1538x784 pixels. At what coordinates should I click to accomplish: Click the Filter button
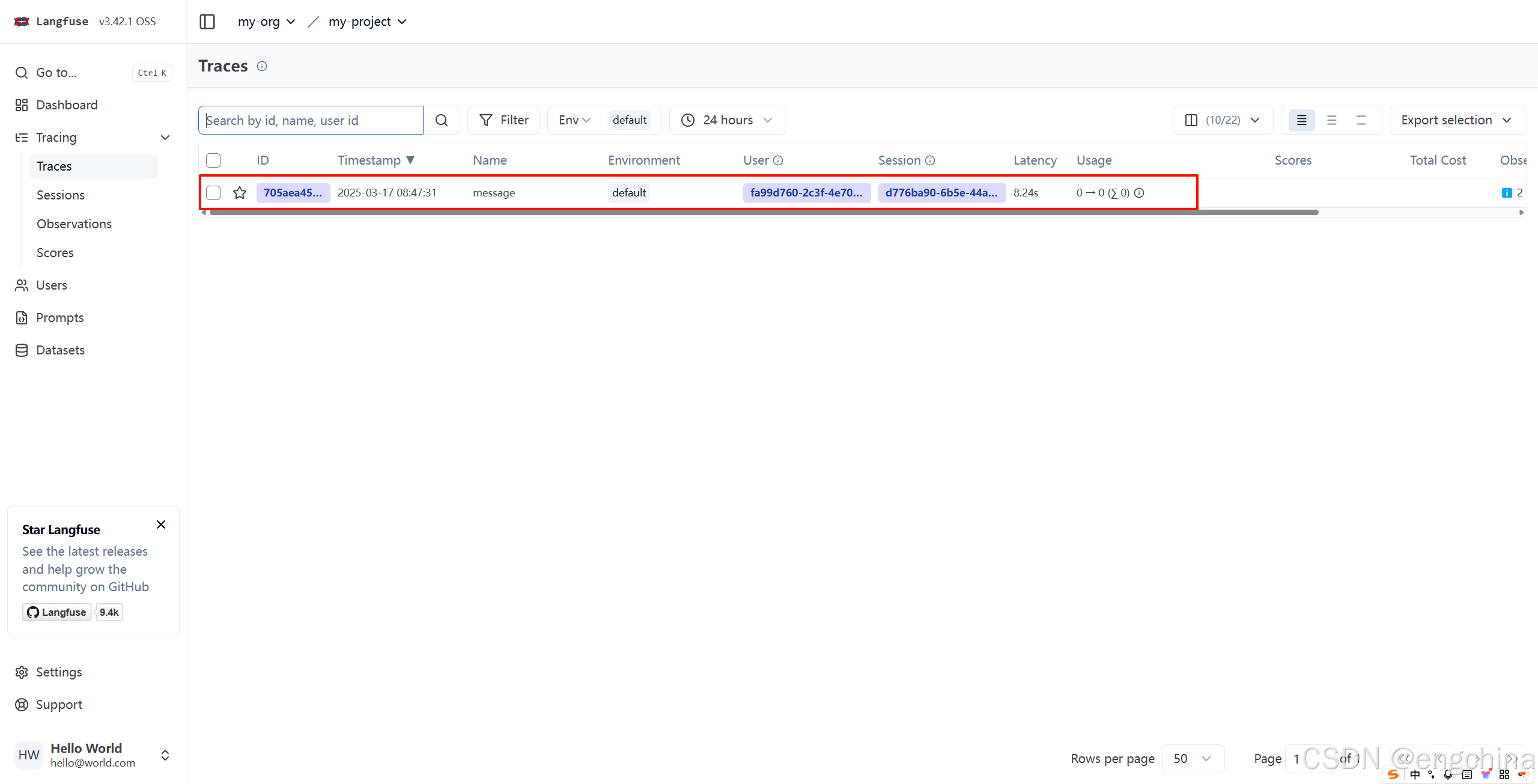click(x=503, y=120)
